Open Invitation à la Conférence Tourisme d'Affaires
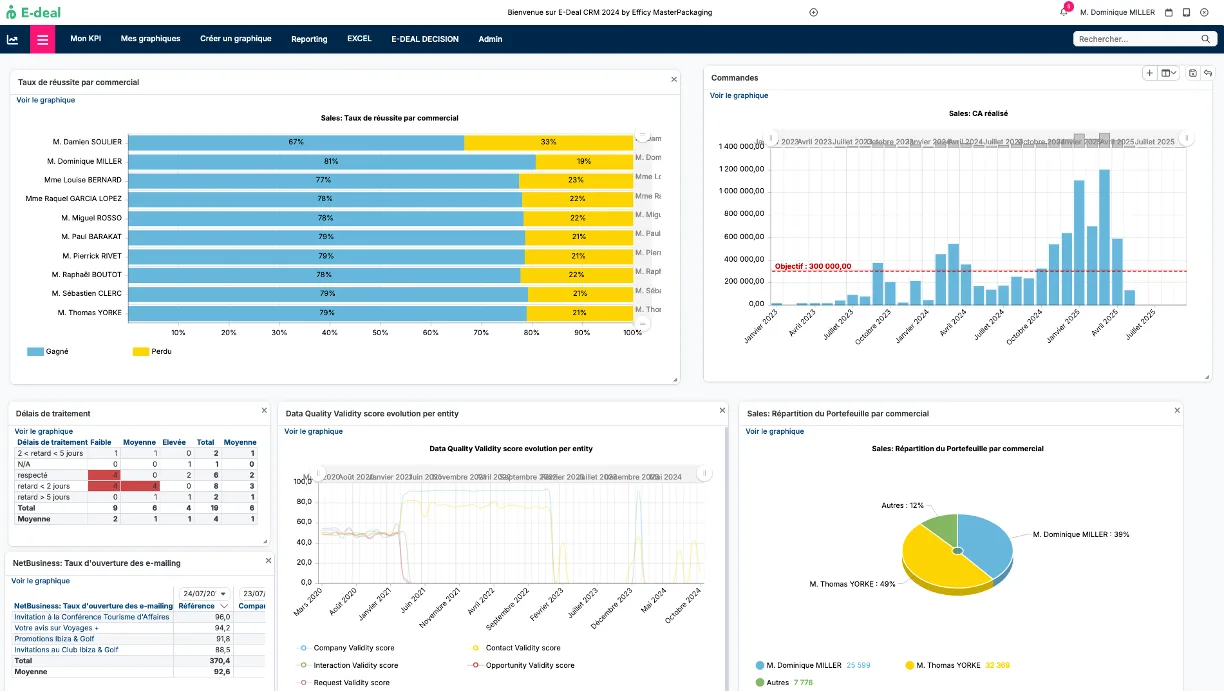The width and height of the screenshot is (1224, 692). pyautogui.click(x=92, y=617)
